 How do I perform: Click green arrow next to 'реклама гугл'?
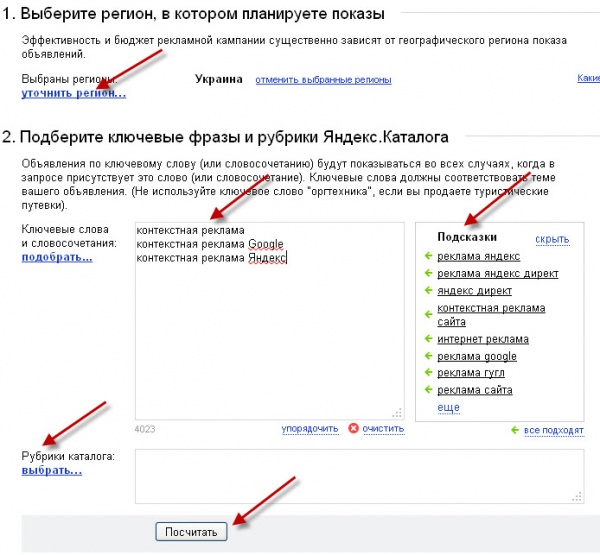coord(429,373)
